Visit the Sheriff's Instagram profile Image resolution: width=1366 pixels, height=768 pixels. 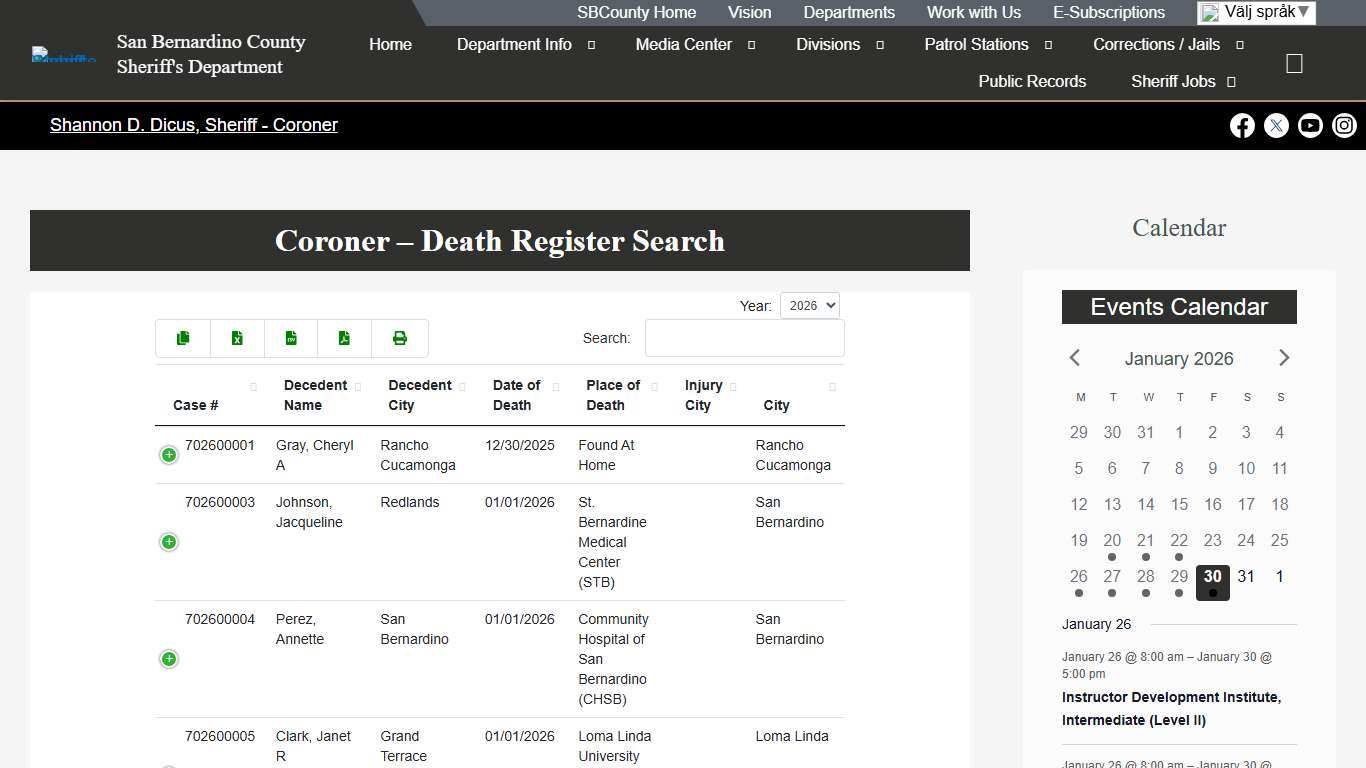pos(1344,125)
